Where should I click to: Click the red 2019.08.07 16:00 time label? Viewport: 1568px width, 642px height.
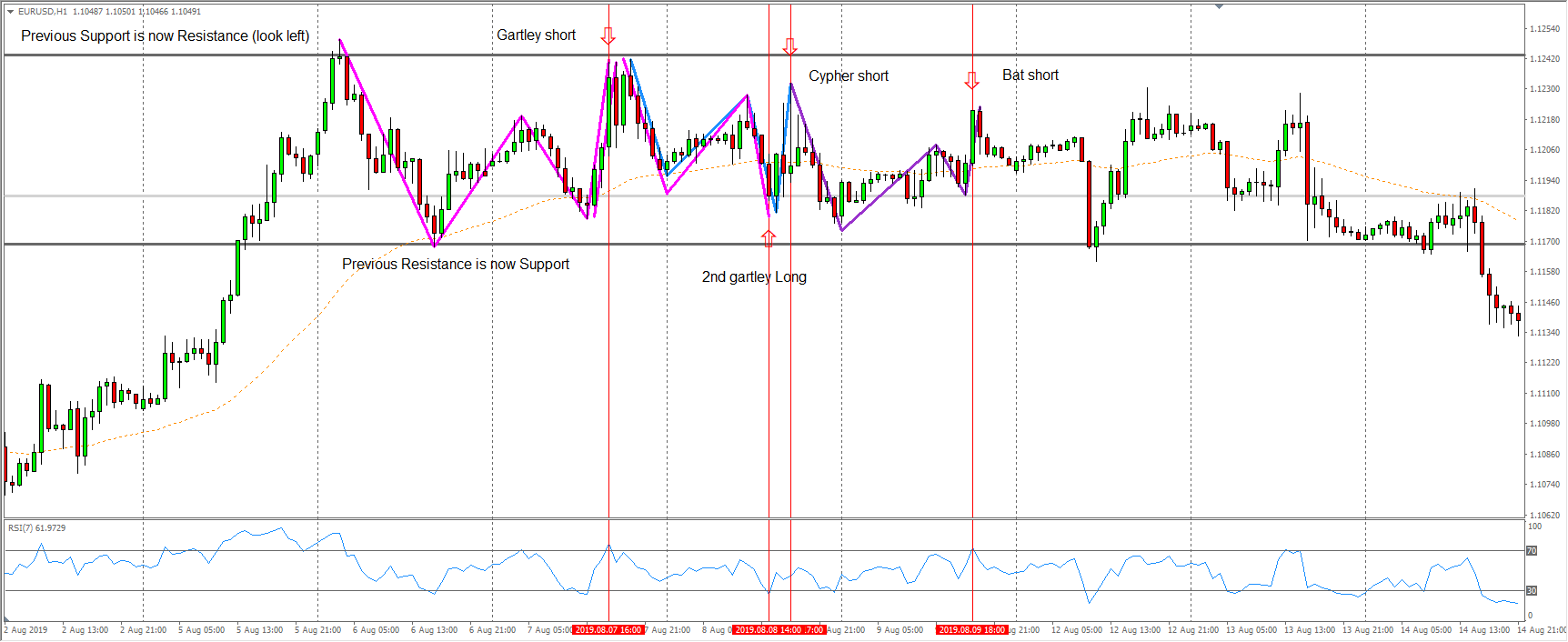[608, 630]
